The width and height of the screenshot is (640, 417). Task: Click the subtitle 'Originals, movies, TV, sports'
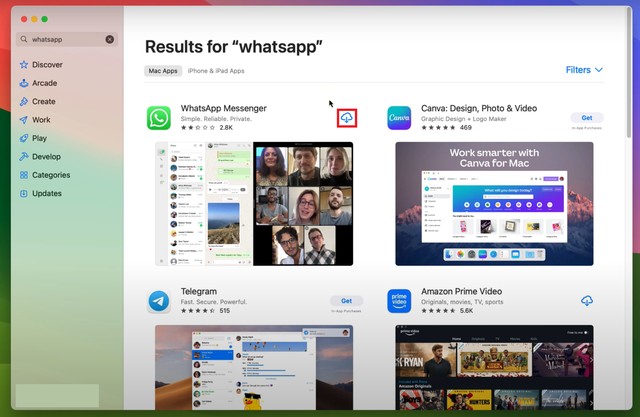(462, 302)
